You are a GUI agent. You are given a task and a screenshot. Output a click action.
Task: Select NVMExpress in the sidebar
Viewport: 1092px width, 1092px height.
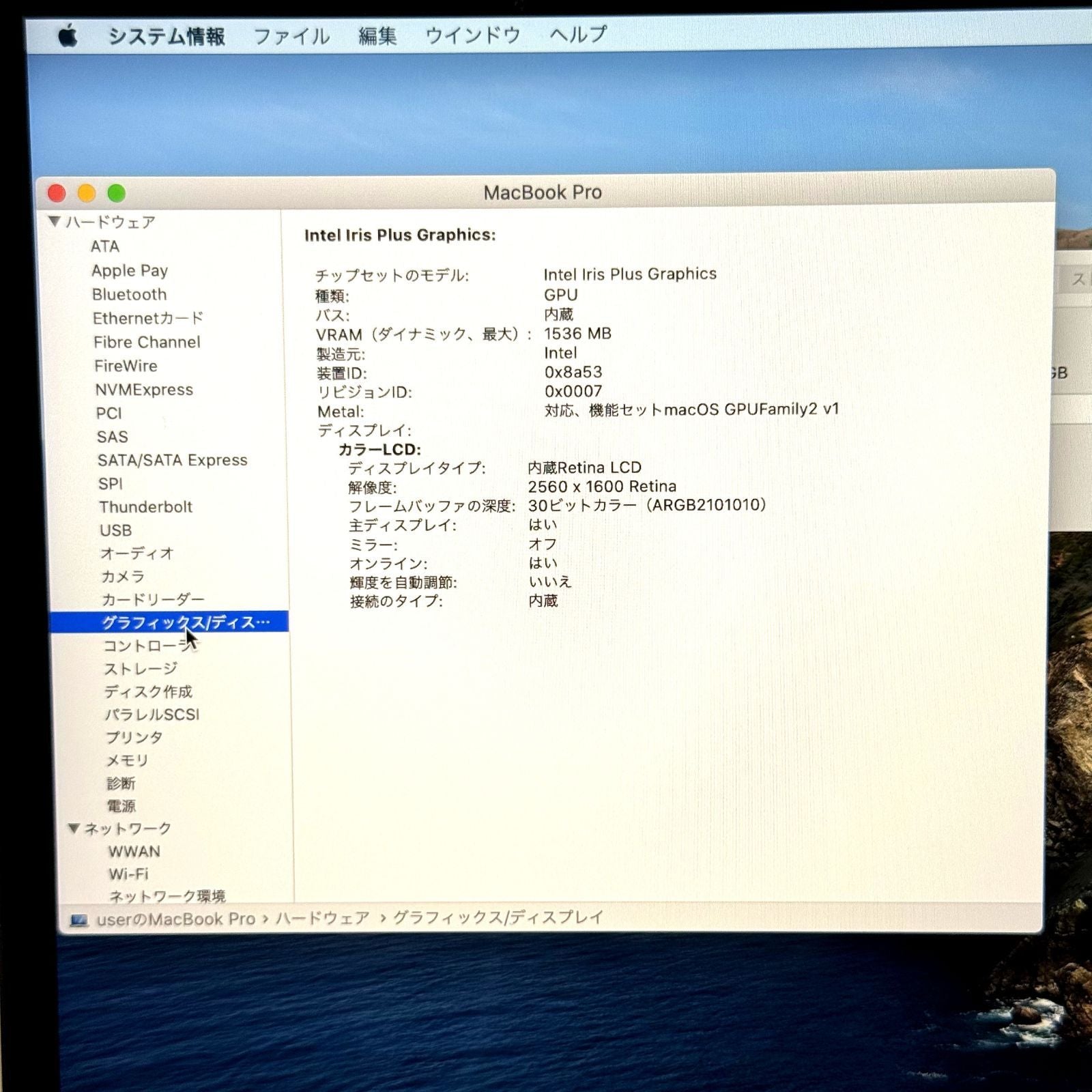144,390
